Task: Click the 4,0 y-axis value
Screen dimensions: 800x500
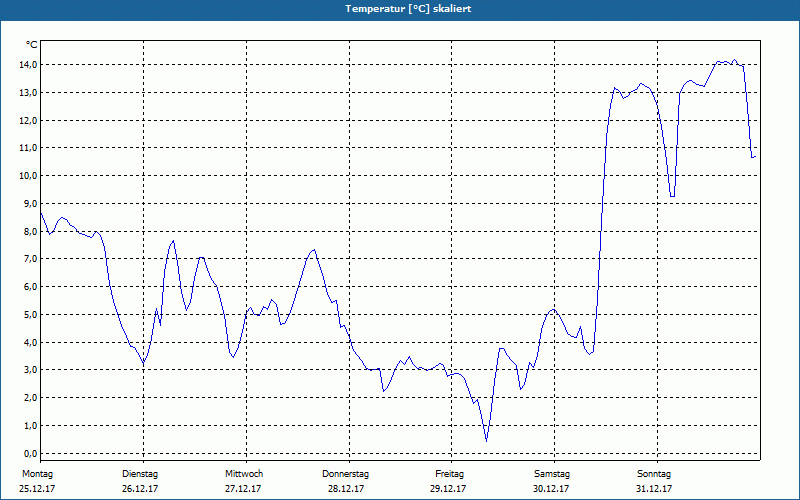Action: (x=31, y=342)
